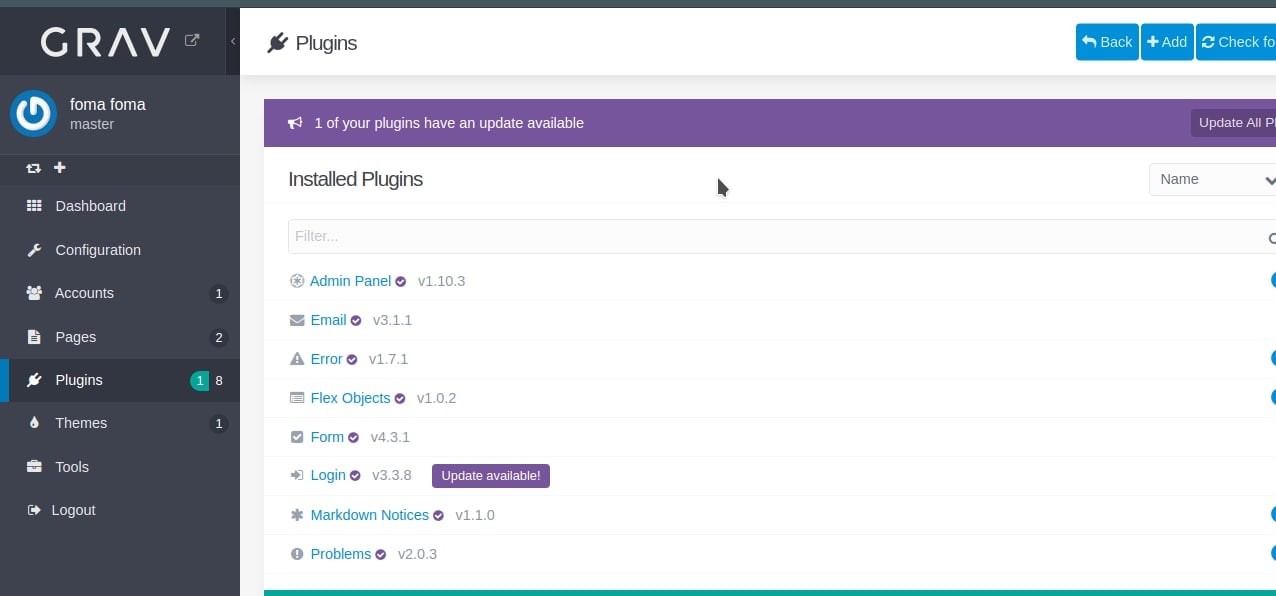Click the Themes count badge showing 1
Screen dimensions: 1276x596
219,424
